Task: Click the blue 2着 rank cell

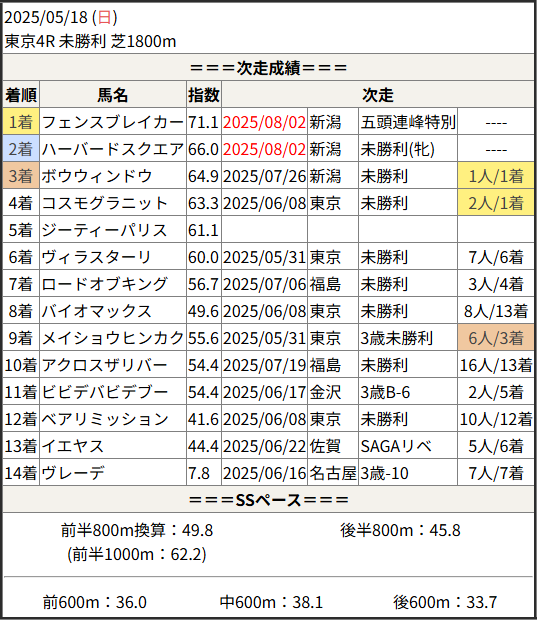Action: 21,149
